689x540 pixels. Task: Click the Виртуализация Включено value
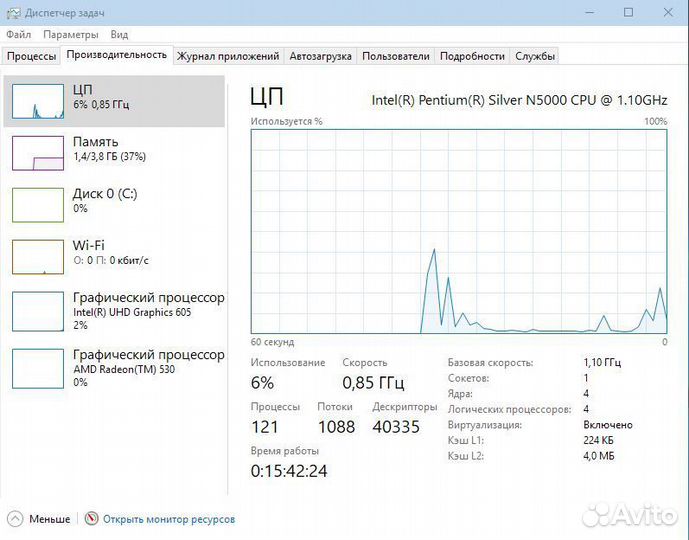608,425
